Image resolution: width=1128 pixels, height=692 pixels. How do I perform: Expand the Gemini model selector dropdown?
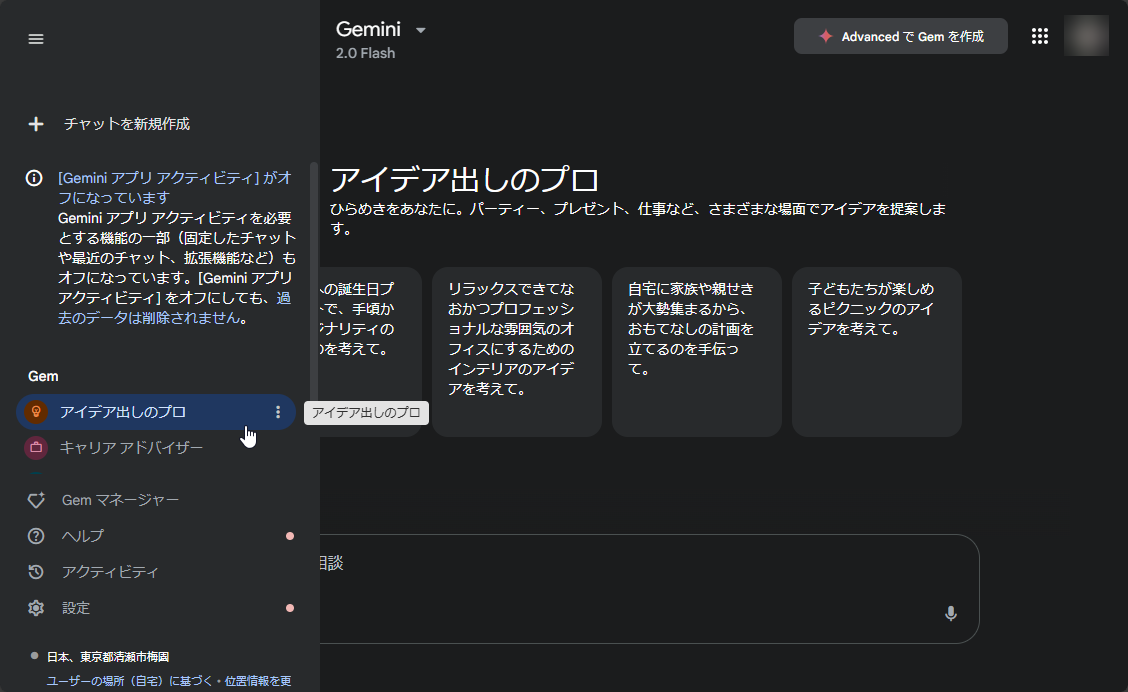click(420, 30)
